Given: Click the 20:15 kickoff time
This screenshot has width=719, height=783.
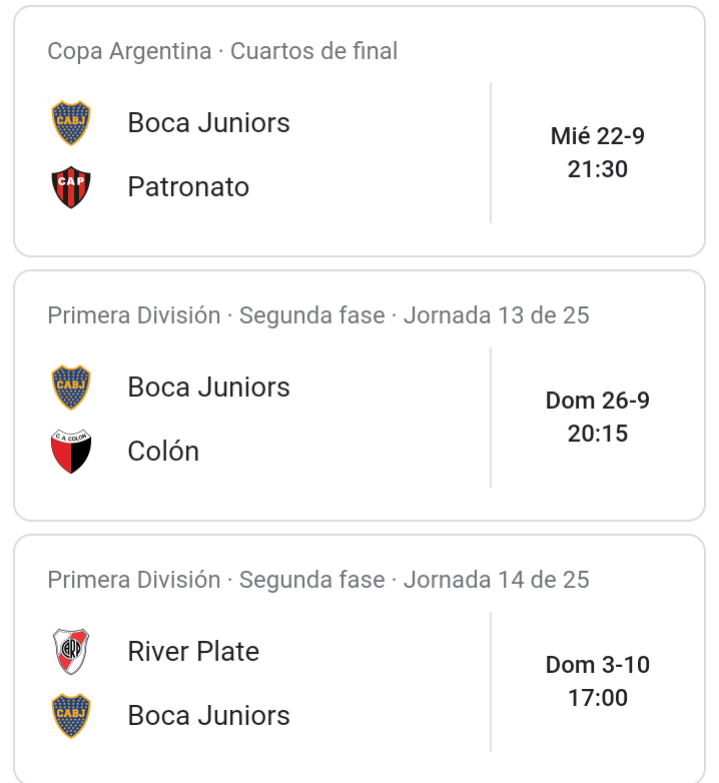Looking at the screenshot, I should pos(598,433).
